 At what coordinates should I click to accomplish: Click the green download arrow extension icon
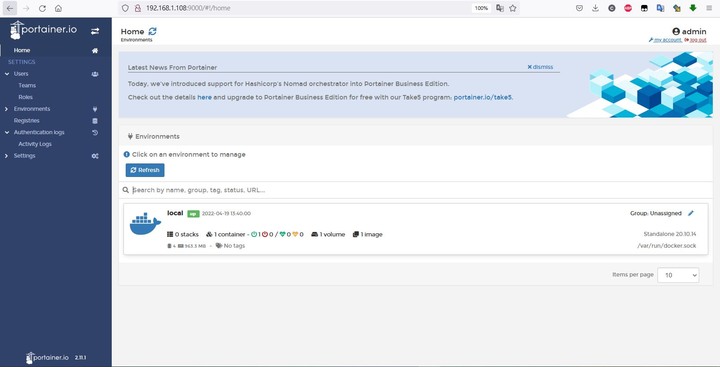click(x=693, y=8)
